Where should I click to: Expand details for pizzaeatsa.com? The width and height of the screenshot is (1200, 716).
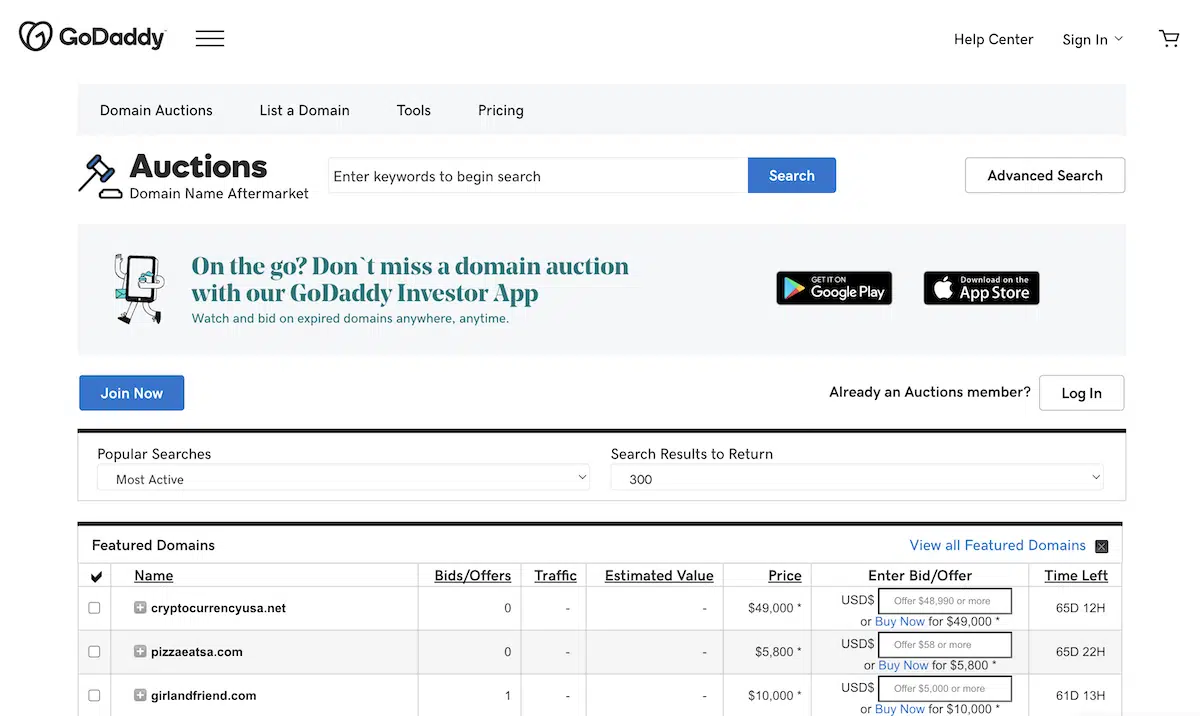pyautogui.click(x=141, y=651)
